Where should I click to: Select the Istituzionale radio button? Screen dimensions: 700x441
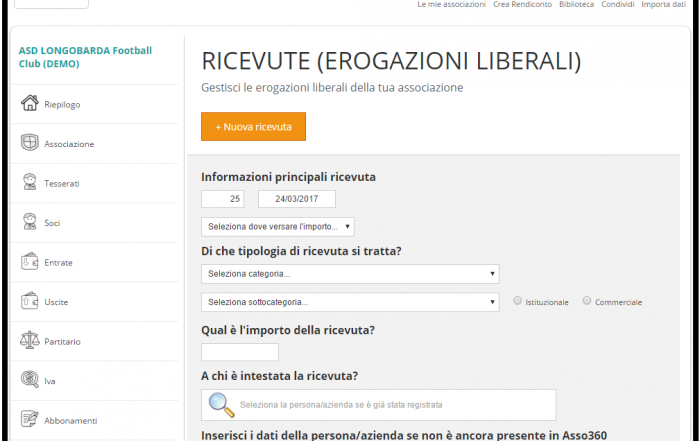517,301
